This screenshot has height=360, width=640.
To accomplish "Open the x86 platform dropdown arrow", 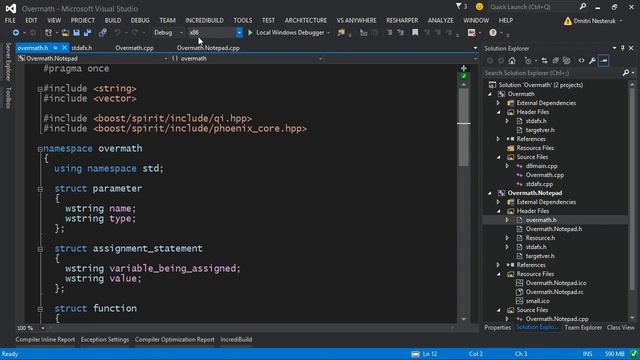I will (x=239, y=33).
